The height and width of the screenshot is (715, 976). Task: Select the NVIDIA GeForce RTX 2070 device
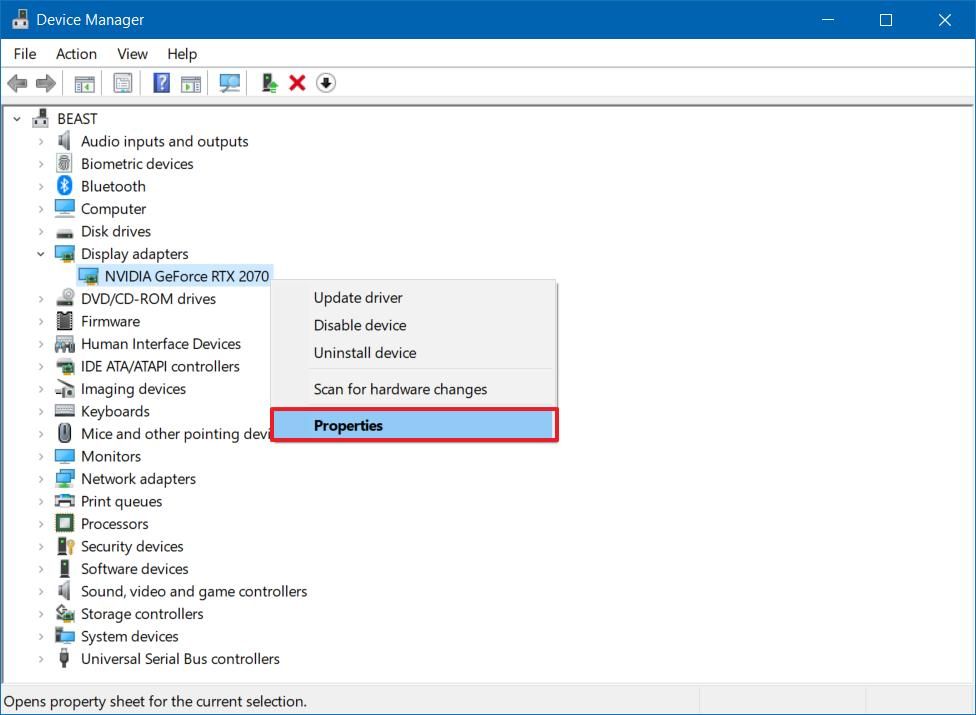(186, 276)
